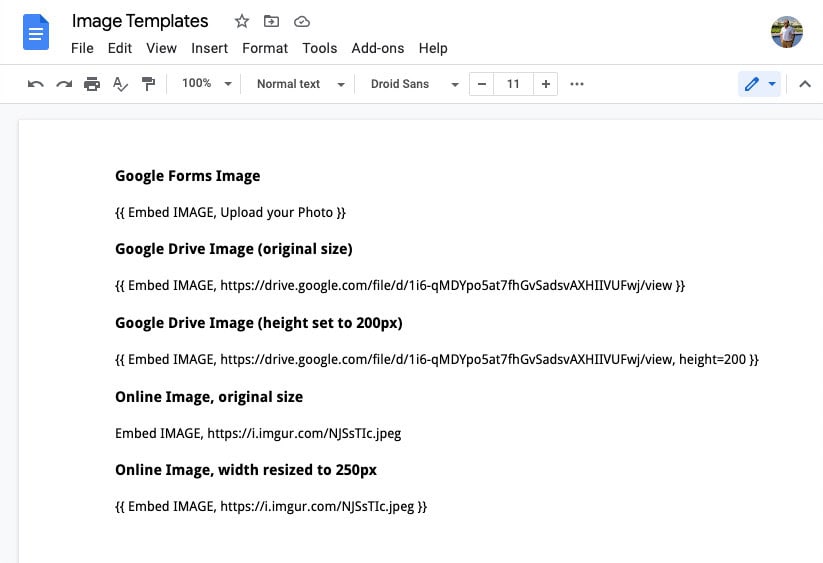Check the cloud saved status icon

point(302,22)
